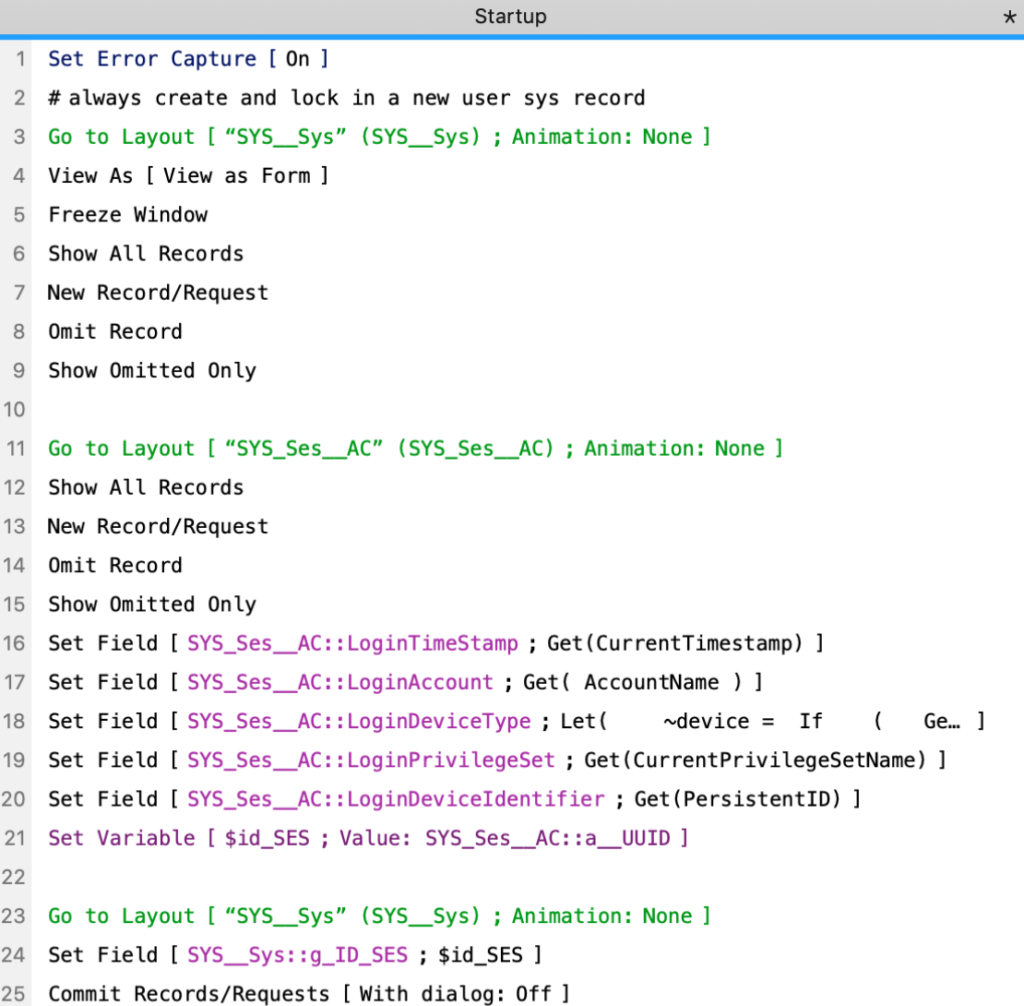This screenshot has width=1024, height=1006.
Task: Select the Startup script tab
Action: 511,16
